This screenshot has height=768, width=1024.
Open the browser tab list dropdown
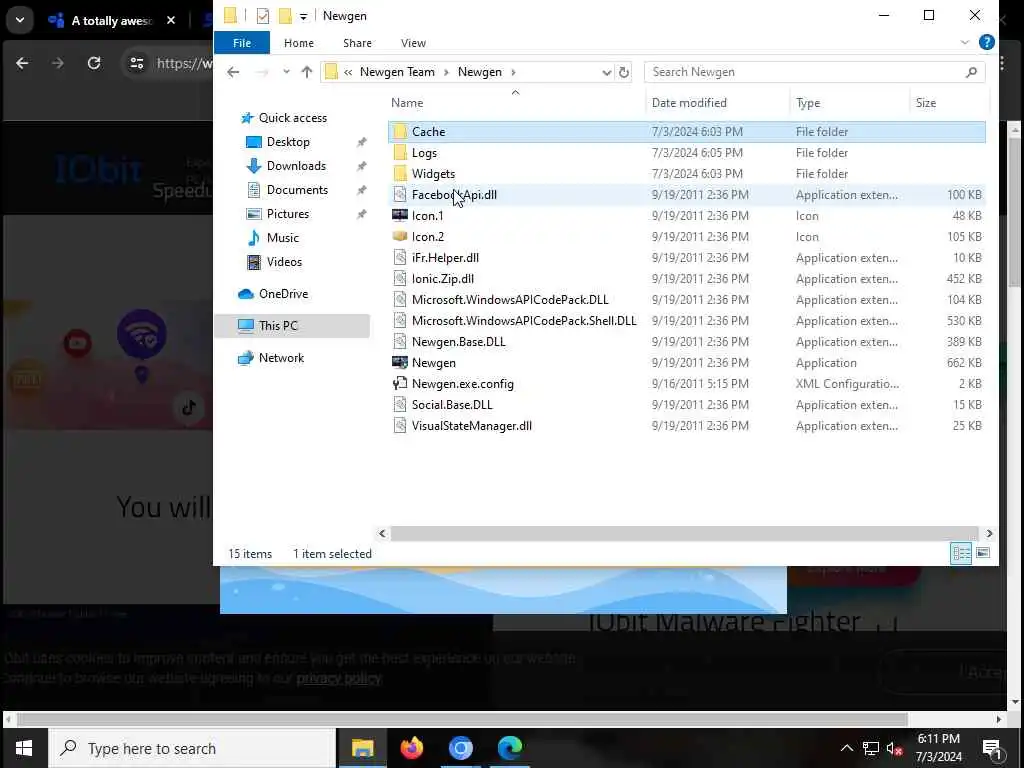tap(20, 20)
